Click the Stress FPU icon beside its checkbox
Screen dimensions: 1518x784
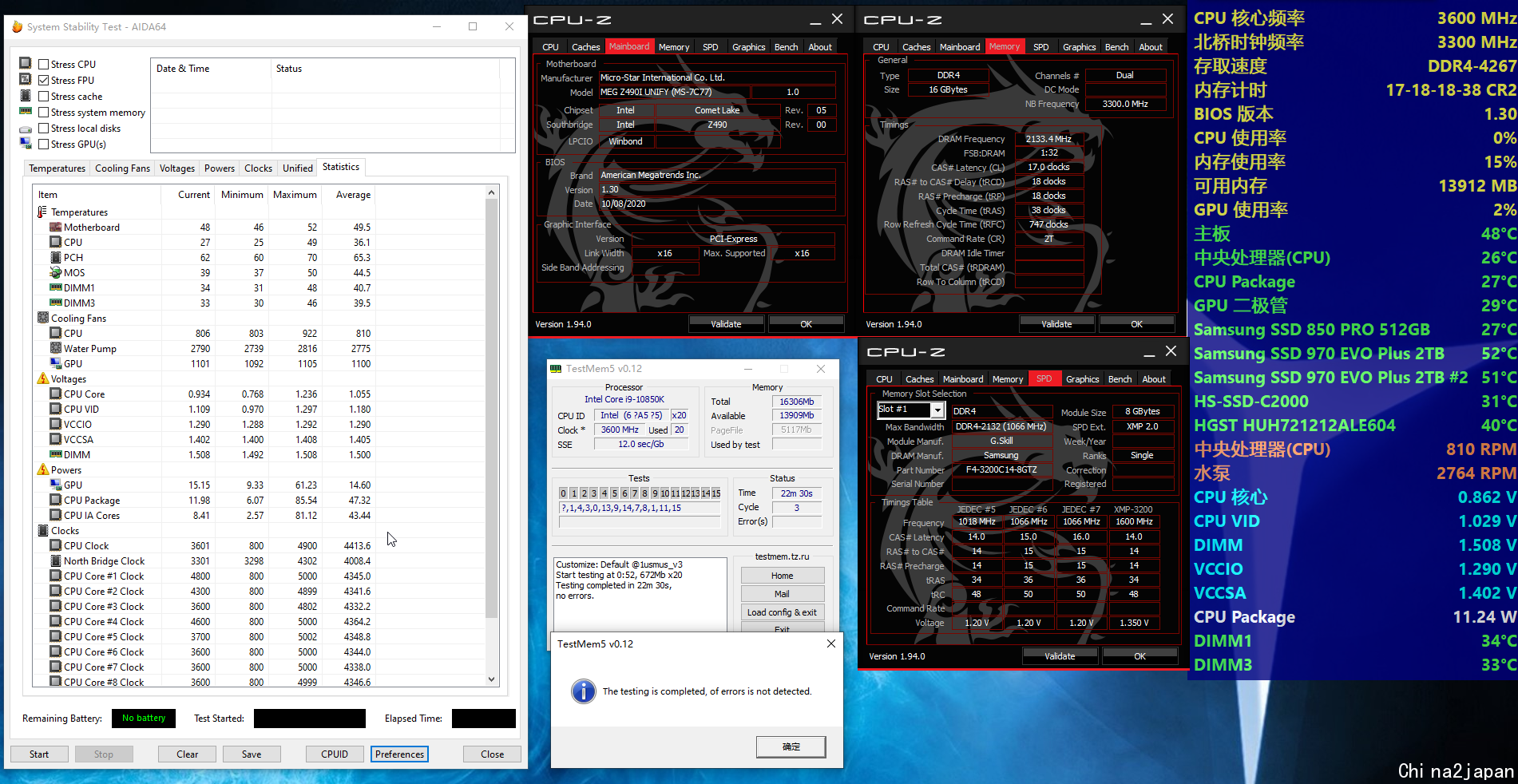pos(26,79)
